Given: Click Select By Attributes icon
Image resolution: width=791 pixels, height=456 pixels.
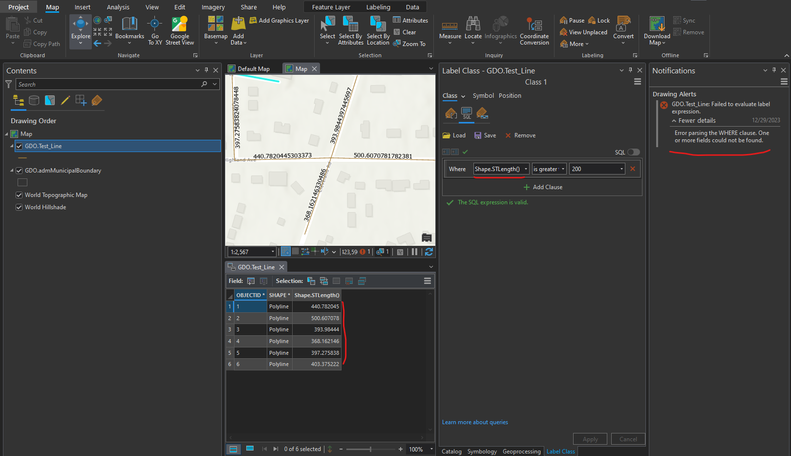Looking at the screenshot, I should tap(351, 27).
